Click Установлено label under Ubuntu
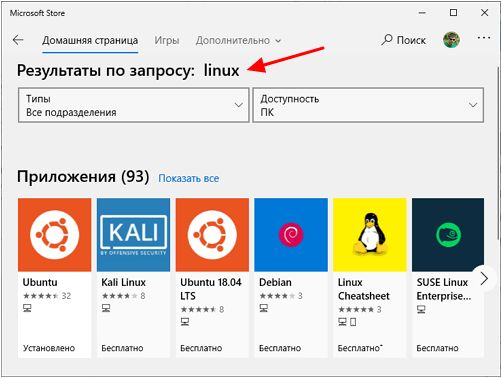 pos(49,348)
